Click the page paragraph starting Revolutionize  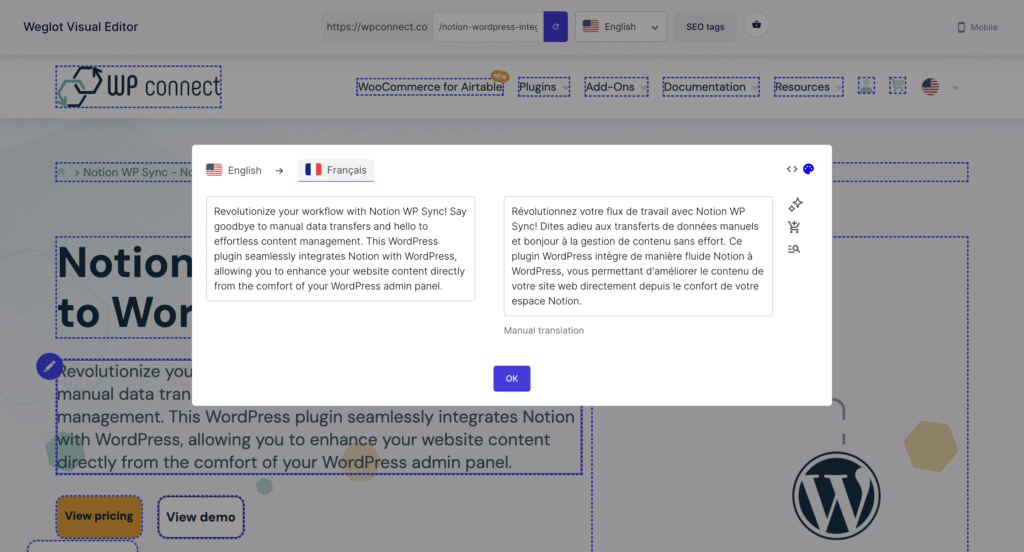[319, 417]
